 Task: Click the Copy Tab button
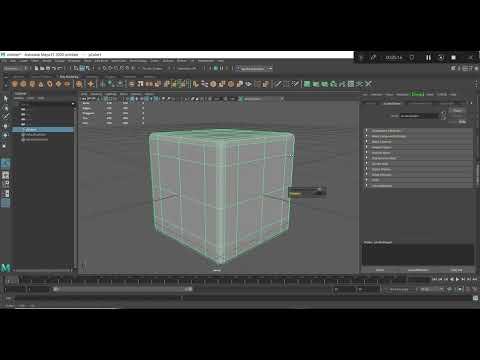coord(456,270)
